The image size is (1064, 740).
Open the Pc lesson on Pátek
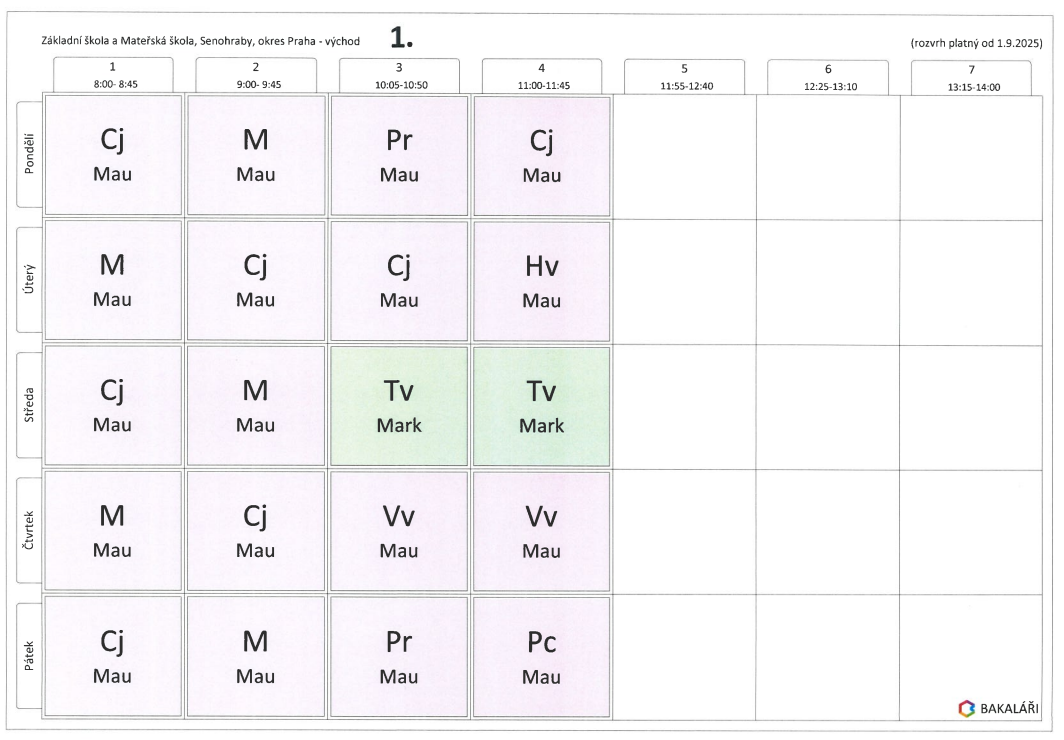coord(541,656)
